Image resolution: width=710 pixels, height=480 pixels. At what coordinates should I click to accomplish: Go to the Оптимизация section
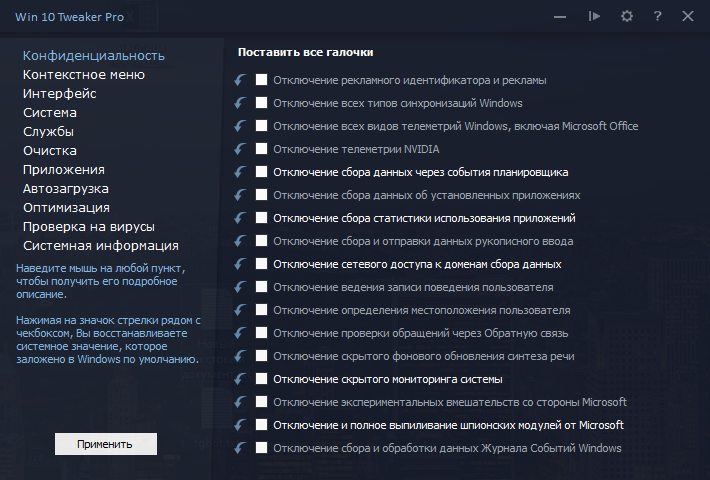(x=66, y=208)
